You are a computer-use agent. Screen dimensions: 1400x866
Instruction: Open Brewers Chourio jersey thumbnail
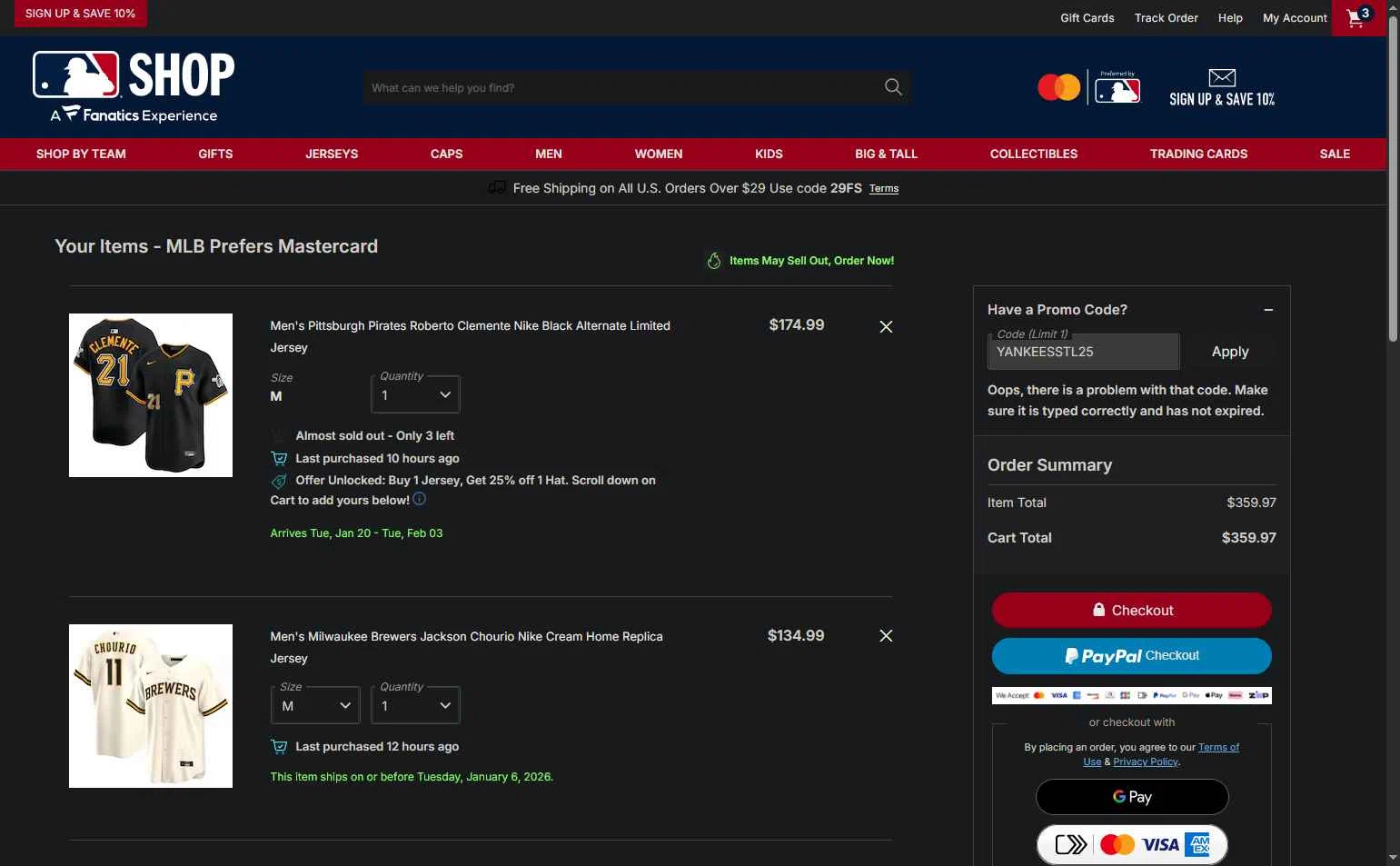[x=151, y=706]
